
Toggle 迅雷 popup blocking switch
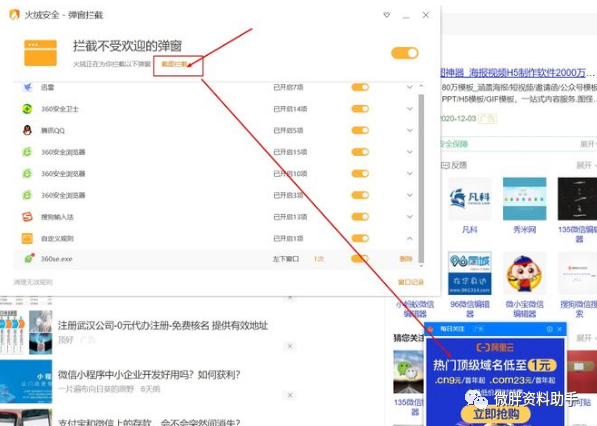[360, 87]
